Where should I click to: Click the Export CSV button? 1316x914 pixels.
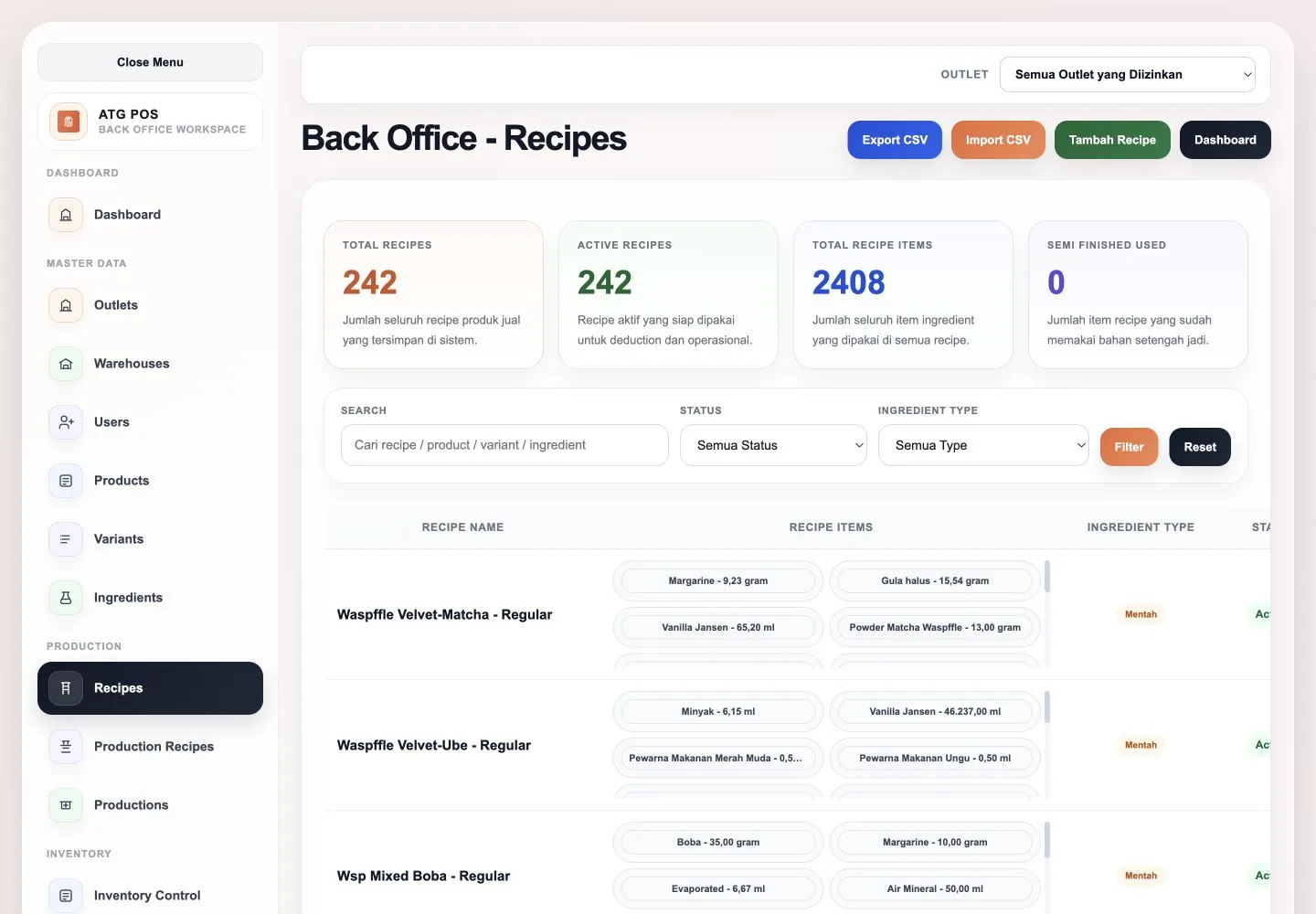click(x=895, y=140)
